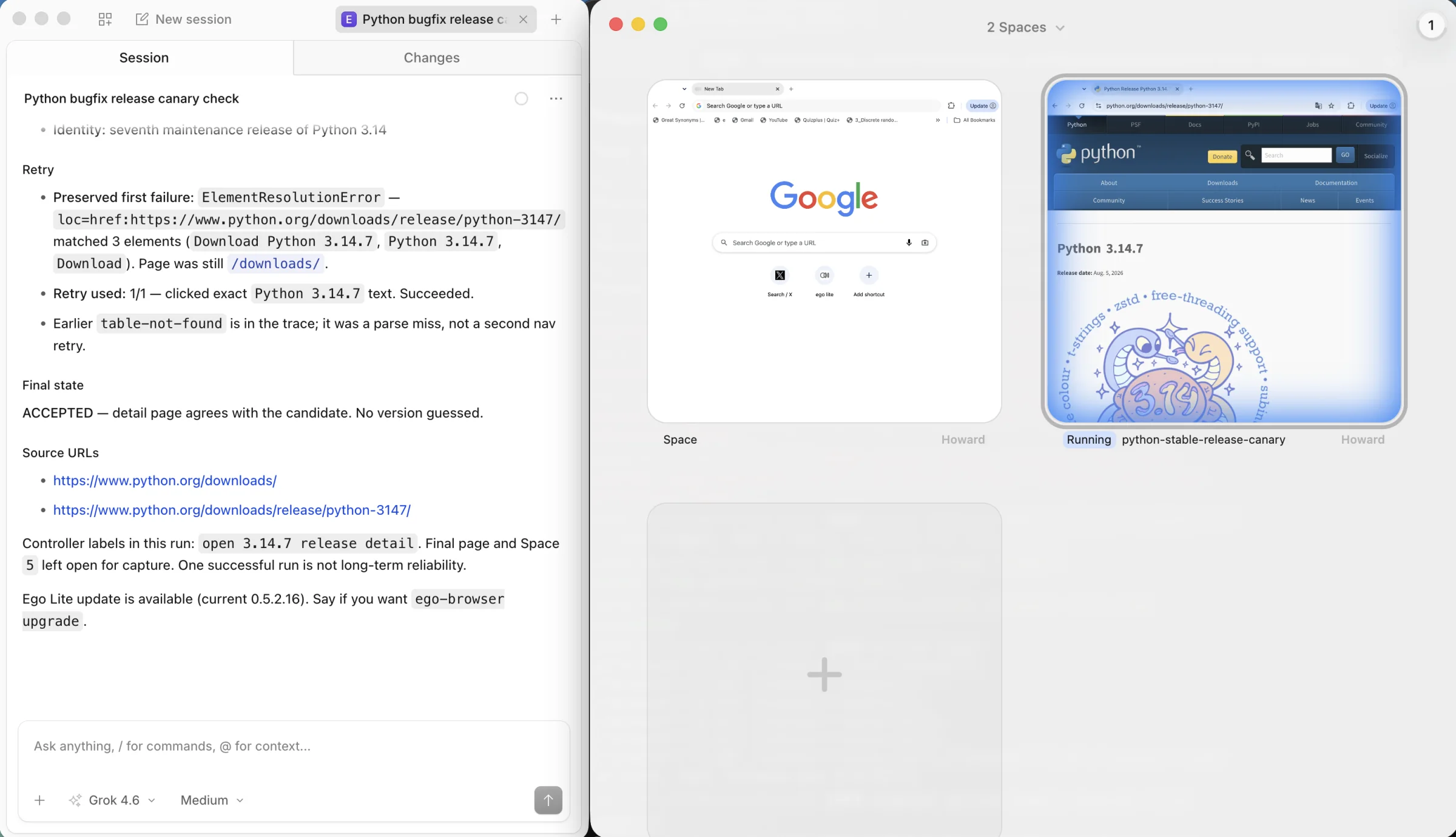Image resolution: width=1456 pixels, height=837 pixels.
Task: Click the Space label under Google thumbnail
Action: (x=679, y=439)
